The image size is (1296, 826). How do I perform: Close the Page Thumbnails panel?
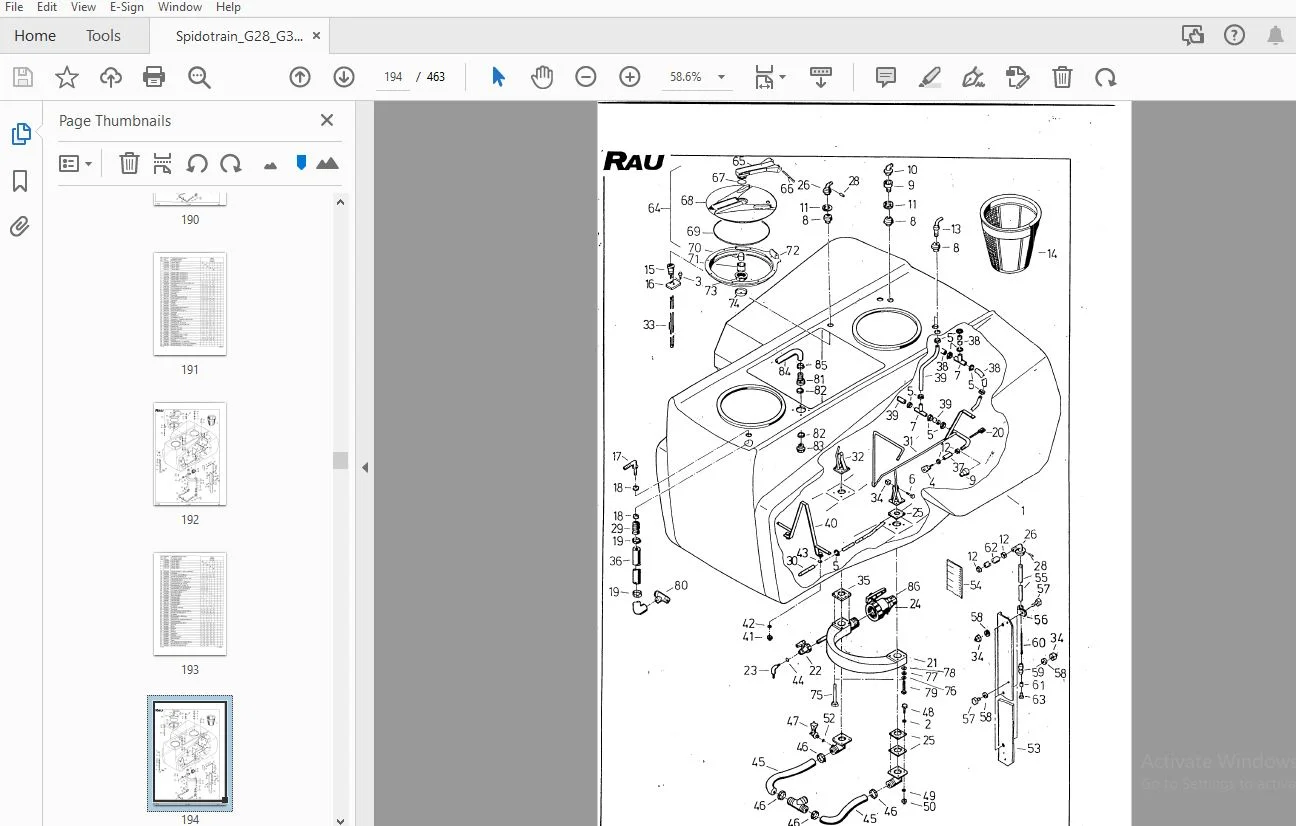coord(326,120)
